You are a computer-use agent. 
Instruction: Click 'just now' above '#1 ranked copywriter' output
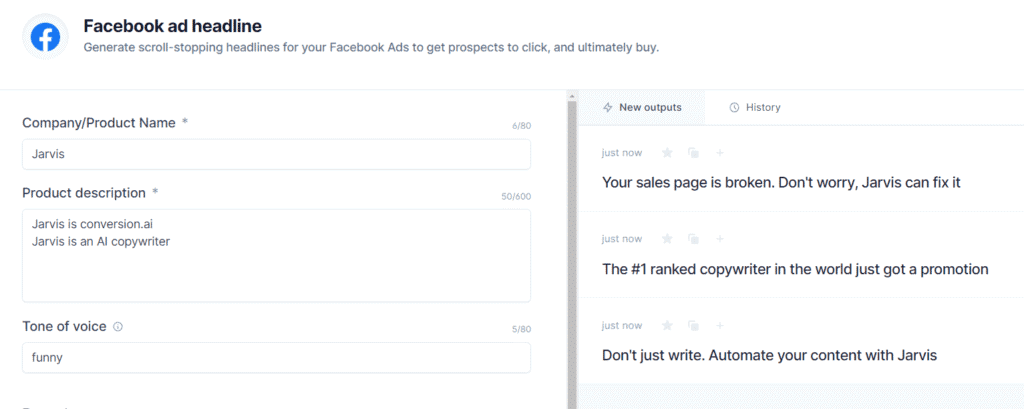(x=622, y=239)
